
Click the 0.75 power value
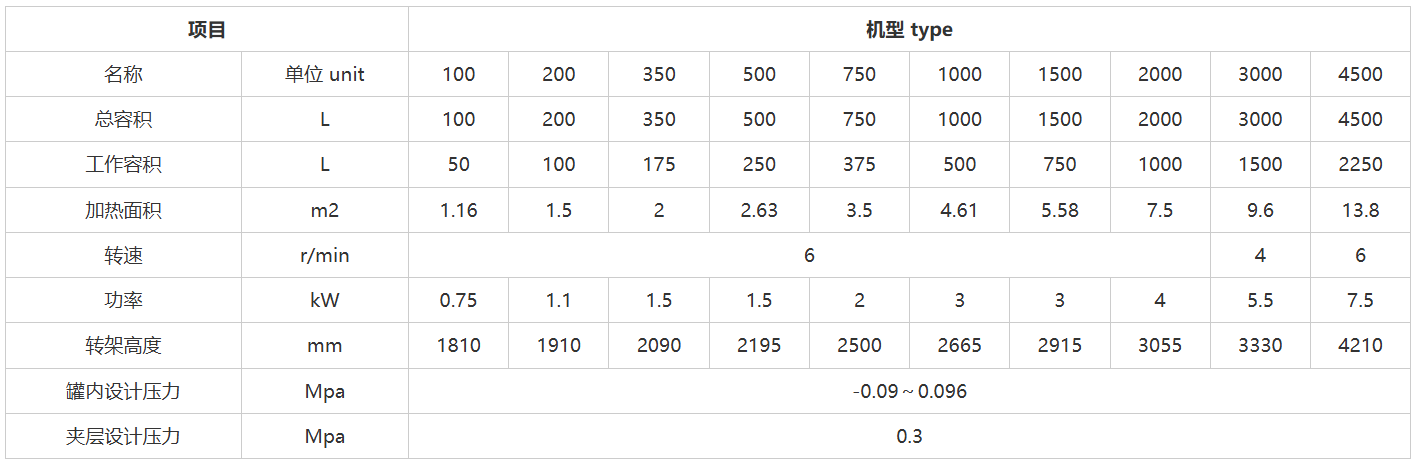pos(458,301)
